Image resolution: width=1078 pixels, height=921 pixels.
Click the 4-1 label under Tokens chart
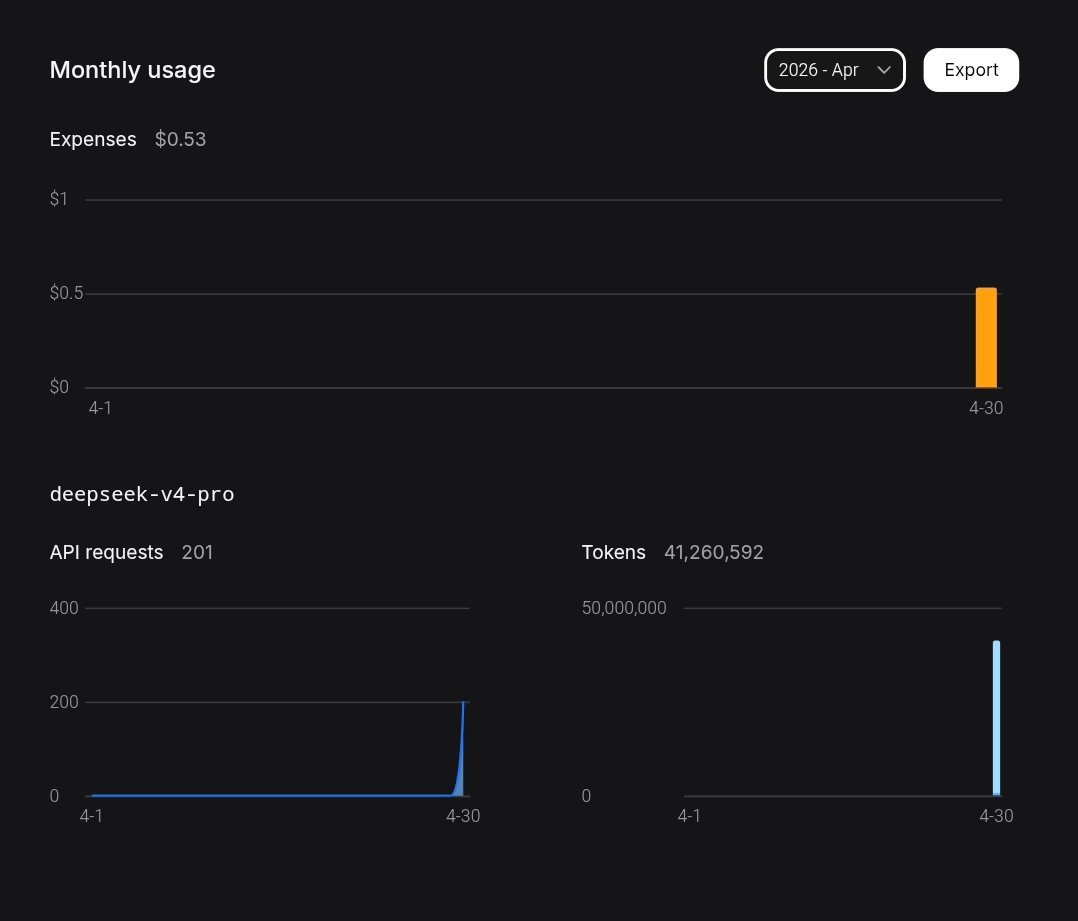[x=689, y=816]
